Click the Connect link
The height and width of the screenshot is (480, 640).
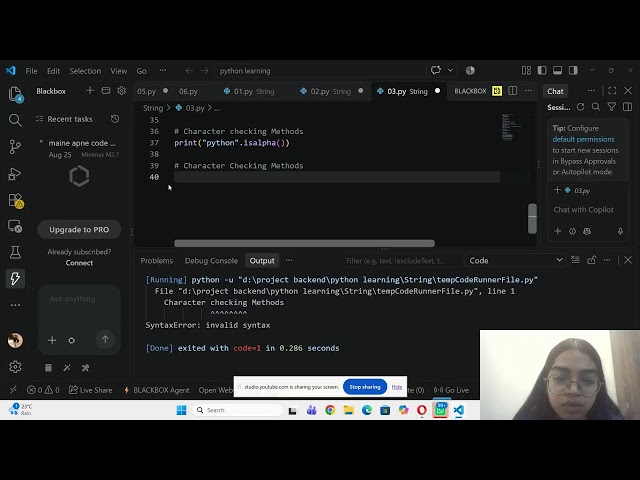[x=79, y=263]
